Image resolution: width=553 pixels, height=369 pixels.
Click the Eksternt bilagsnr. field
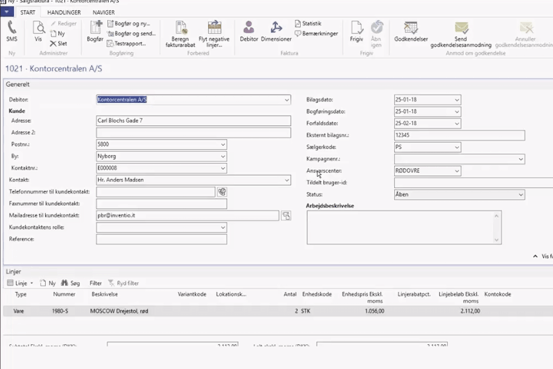click(459, 135)
